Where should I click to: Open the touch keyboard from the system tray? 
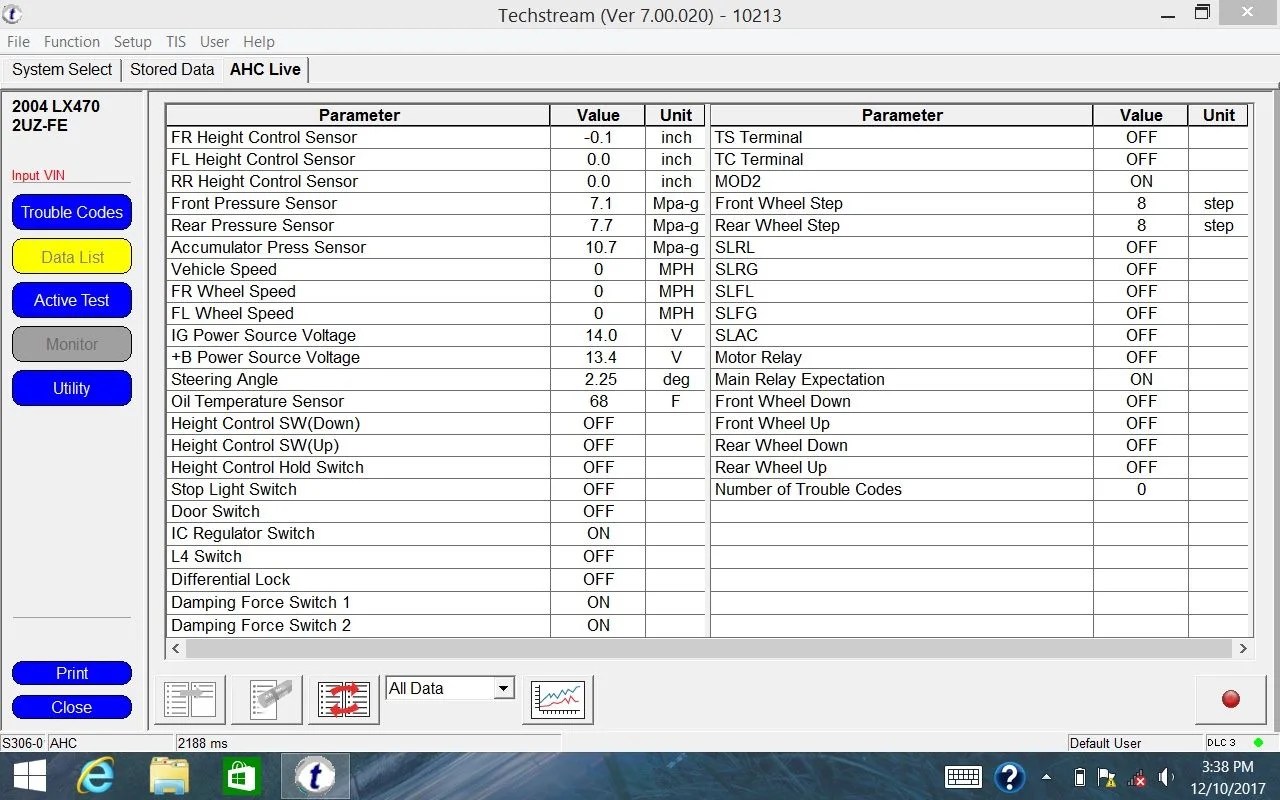tap(962, 777)
